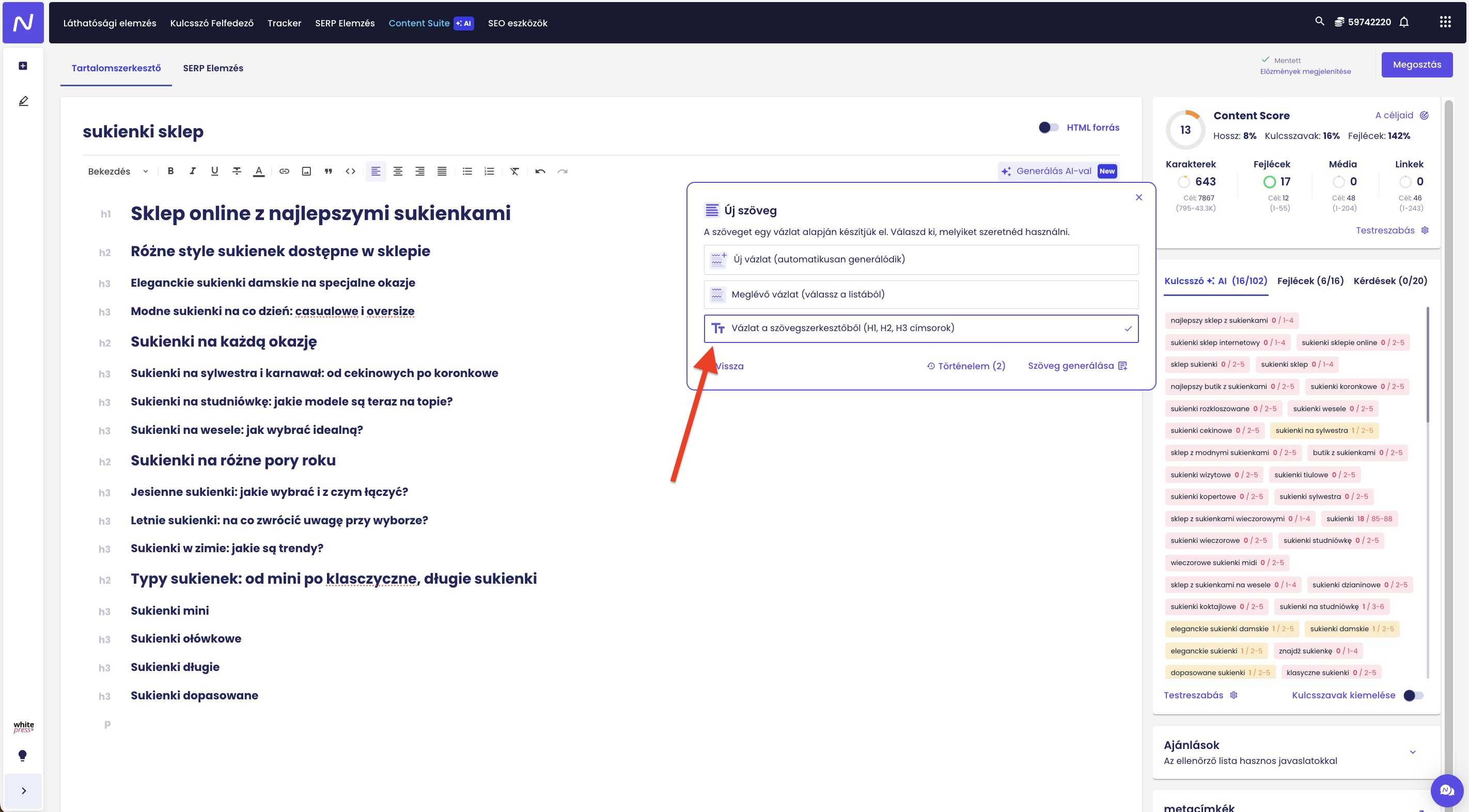Click the numbered list icon
The width and height of the screenshot is (1469, 812).
(x=489, y=171)
